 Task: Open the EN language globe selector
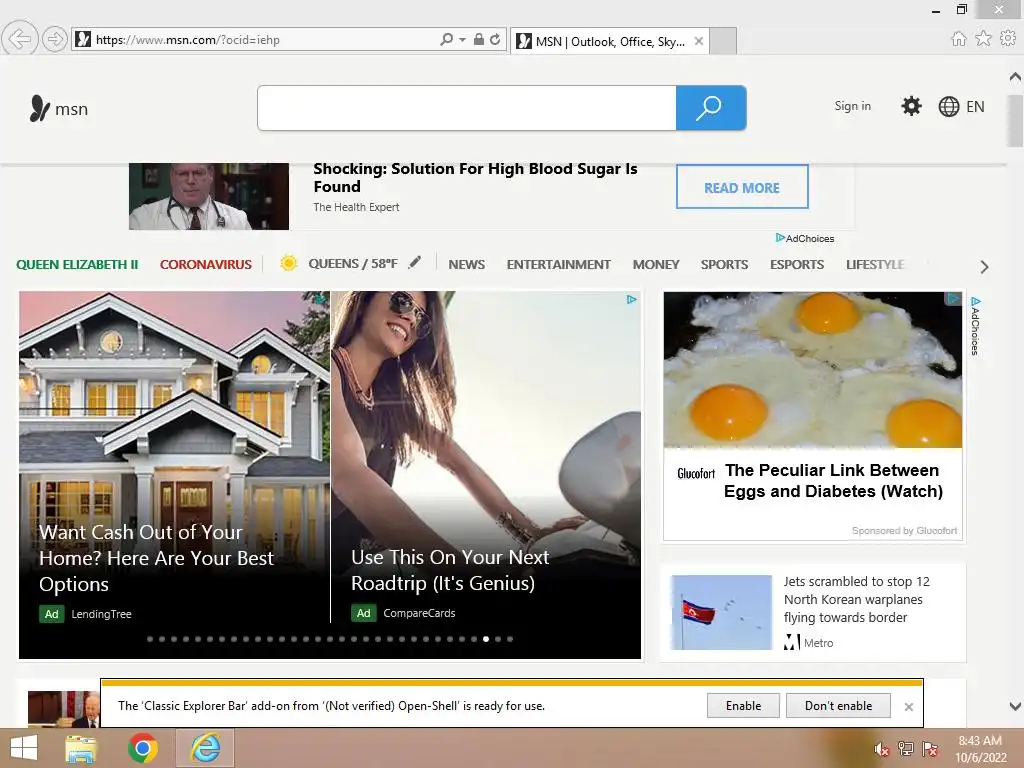point(961,106)
